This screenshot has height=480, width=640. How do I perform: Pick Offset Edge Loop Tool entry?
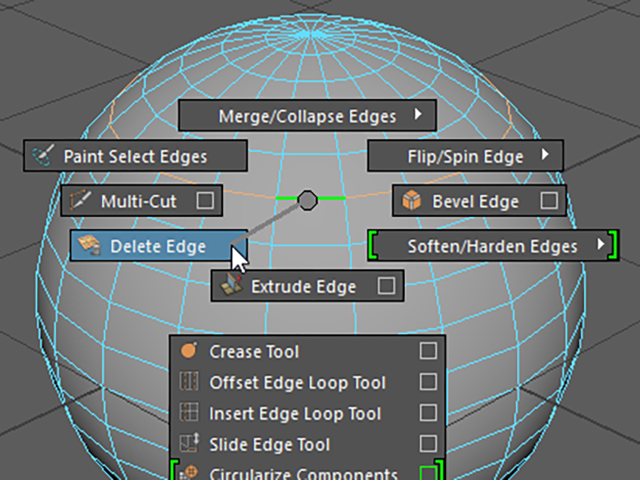point(308,382)
